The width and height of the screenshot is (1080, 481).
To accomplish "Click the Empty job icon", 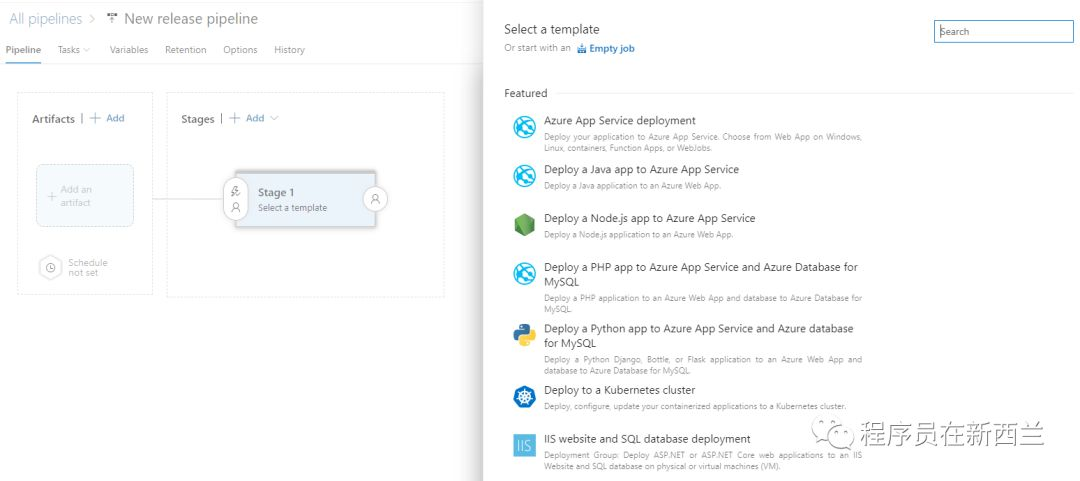I will click(x=581, y=49).
